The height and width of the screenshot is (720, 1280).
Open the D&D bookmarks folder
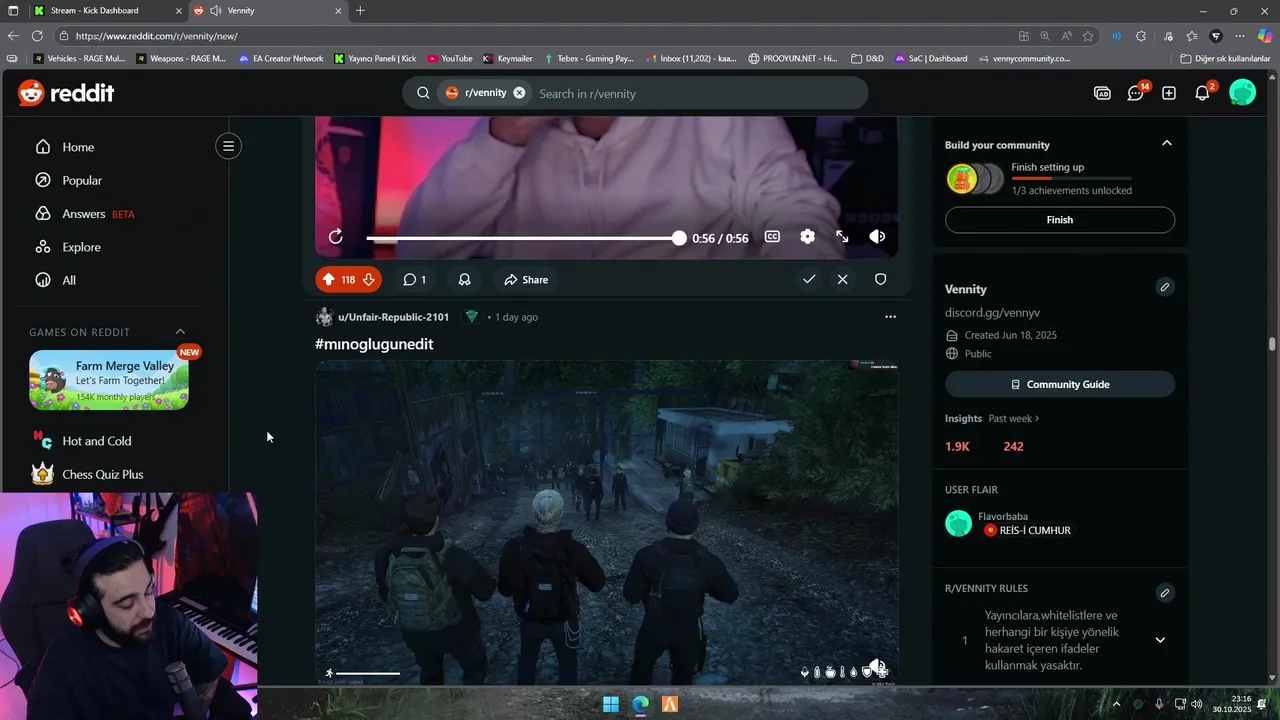(867, 59)
